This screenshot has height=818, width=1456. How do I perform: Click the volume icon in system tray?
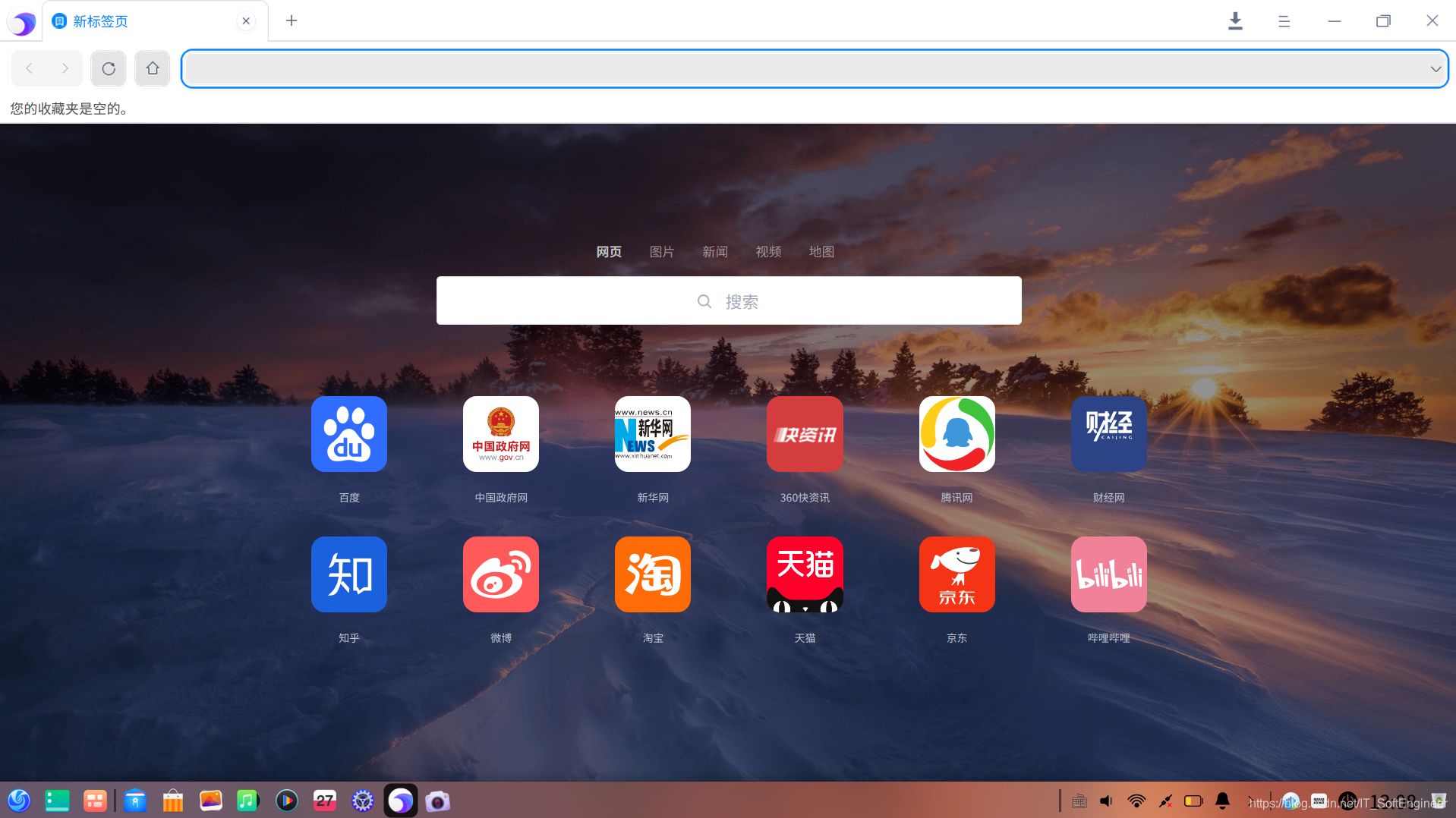tap(1107, 801)
